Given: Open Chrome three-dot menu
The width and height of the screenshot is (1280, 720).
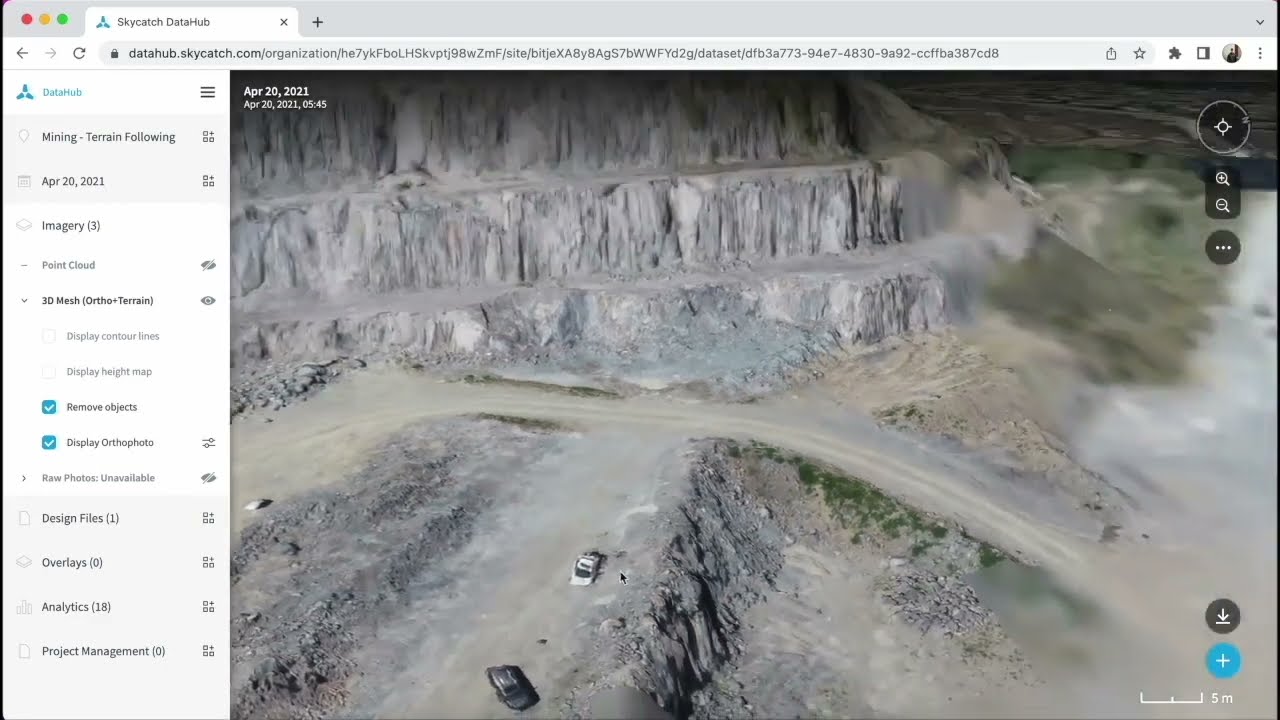Looking at the screenshot, I should [1260, 53].
